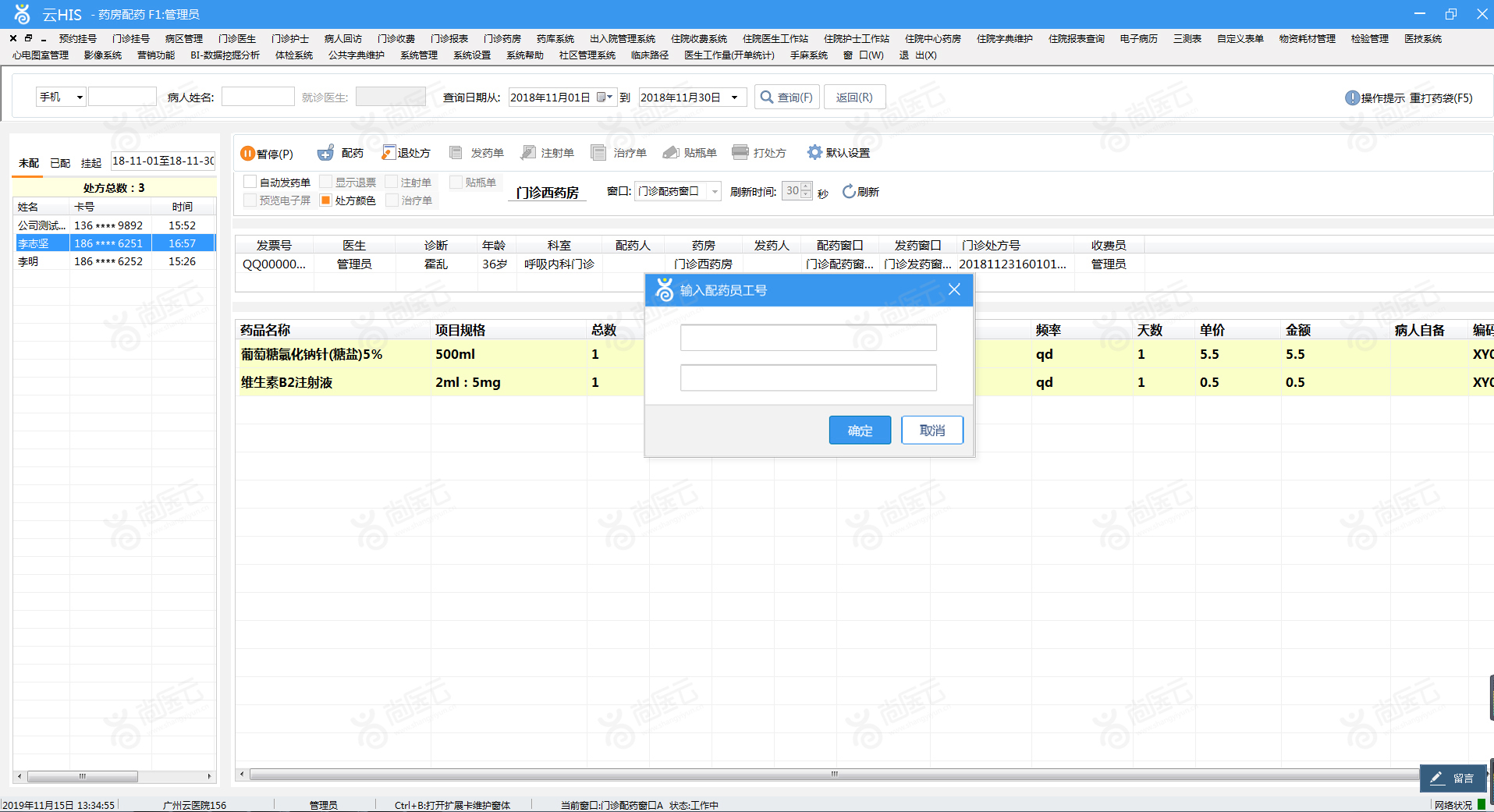Select drug row 维生素B2注射液
Image resolution: width=1494 pixels, height=812 pixels.
click(x=864, y=382)
